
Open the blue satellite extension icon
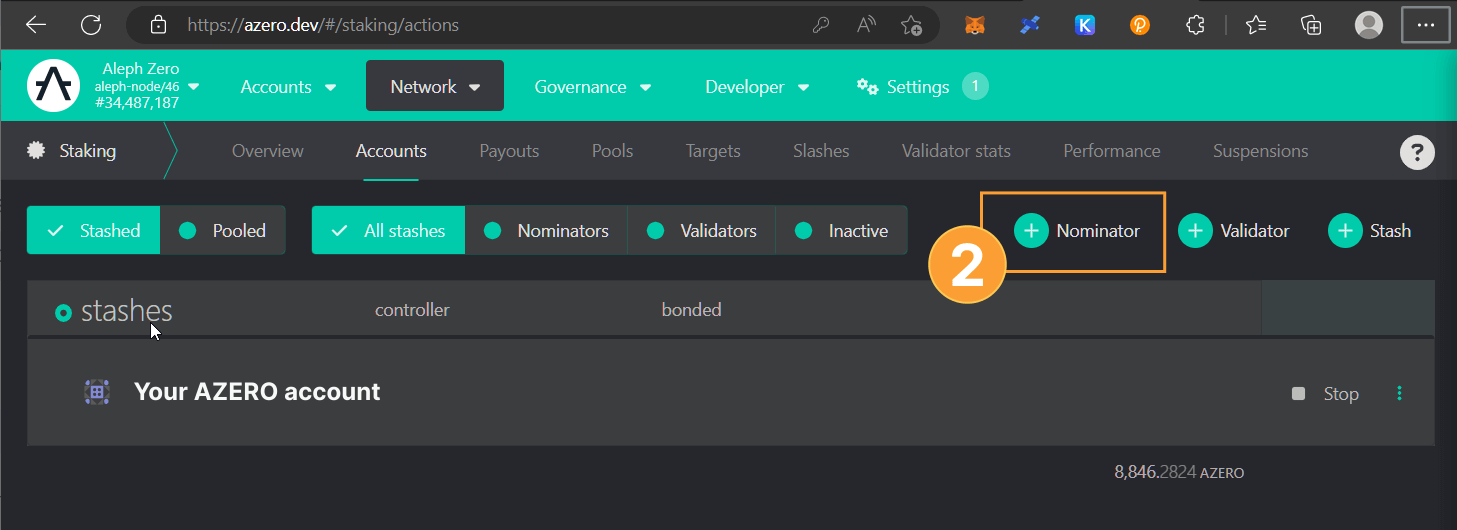click(1030, 25)
